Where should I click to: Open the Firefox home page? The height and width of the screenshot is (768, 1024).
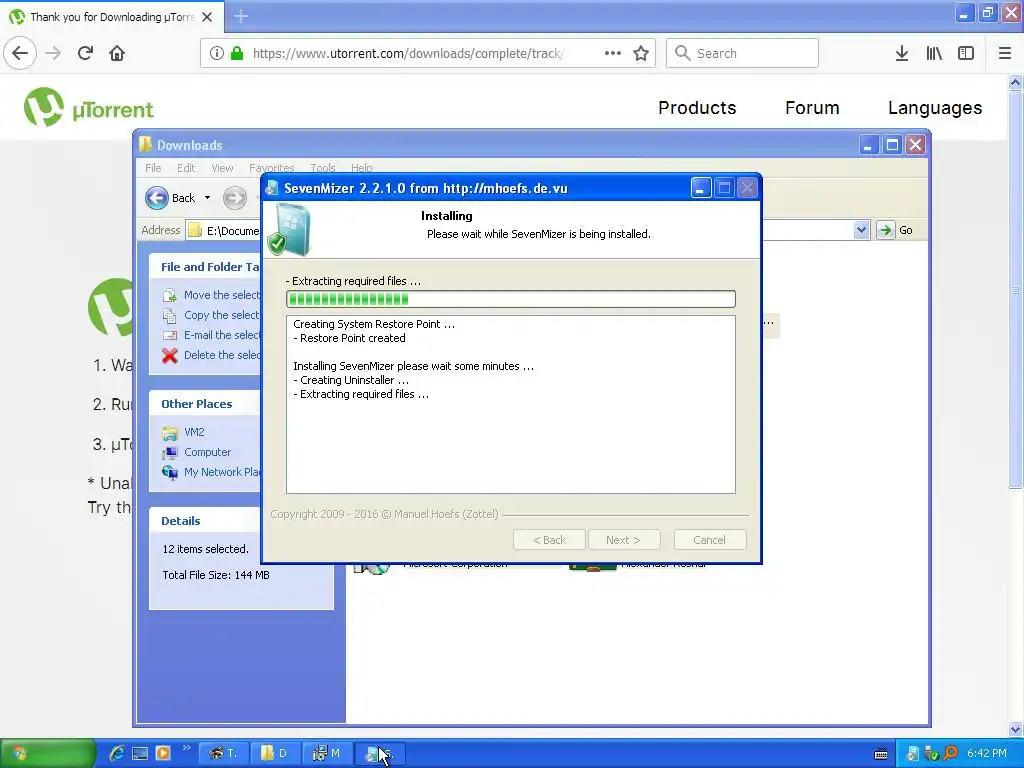pyautogui.click(x=117, y=53)
